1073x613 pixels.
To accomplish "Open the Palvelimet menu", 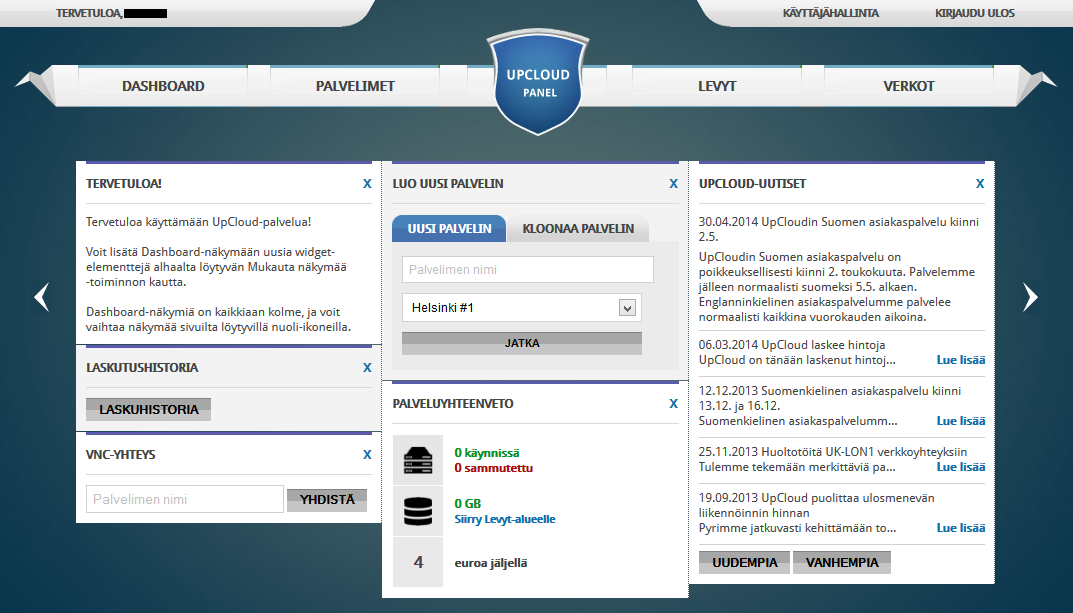I will coord(355,86).
